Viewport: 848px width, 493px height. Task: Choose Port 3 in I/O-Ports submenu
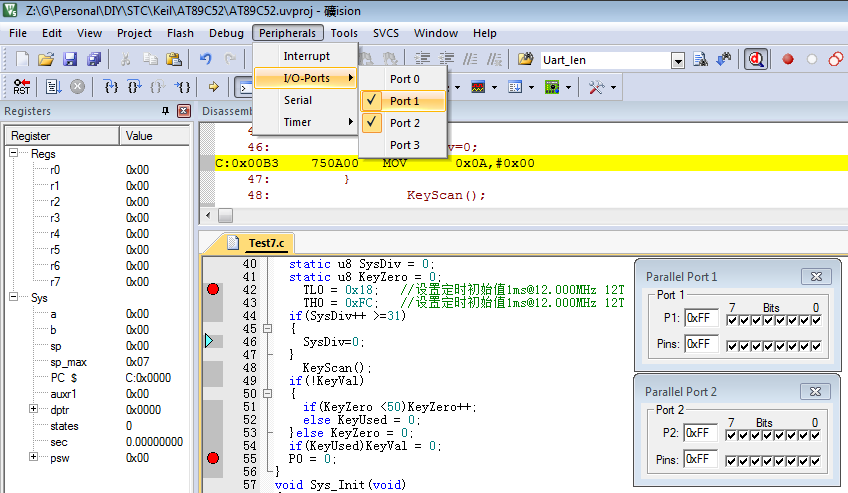pos(403,145)
